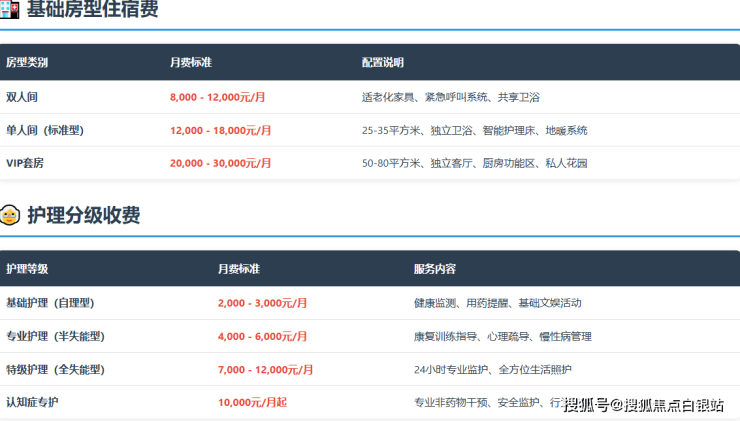Click the 8,000 - 12,000元/月 price
The width and height of the screenshot is (740, 421).
coord(218,97)
